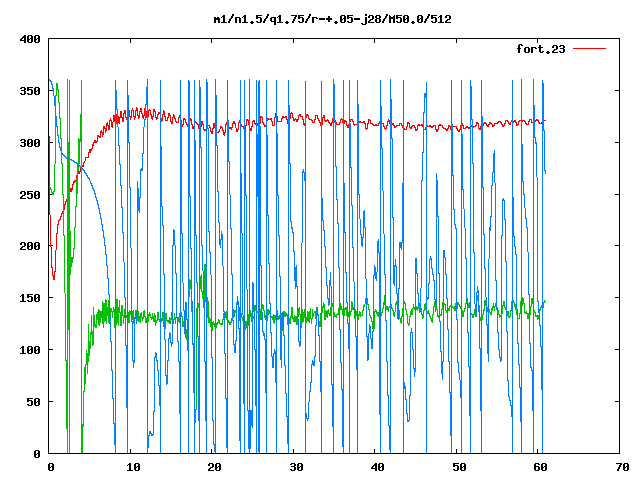Click y-axis label 250
Screen dimensions: 640x480
[30, 195]
